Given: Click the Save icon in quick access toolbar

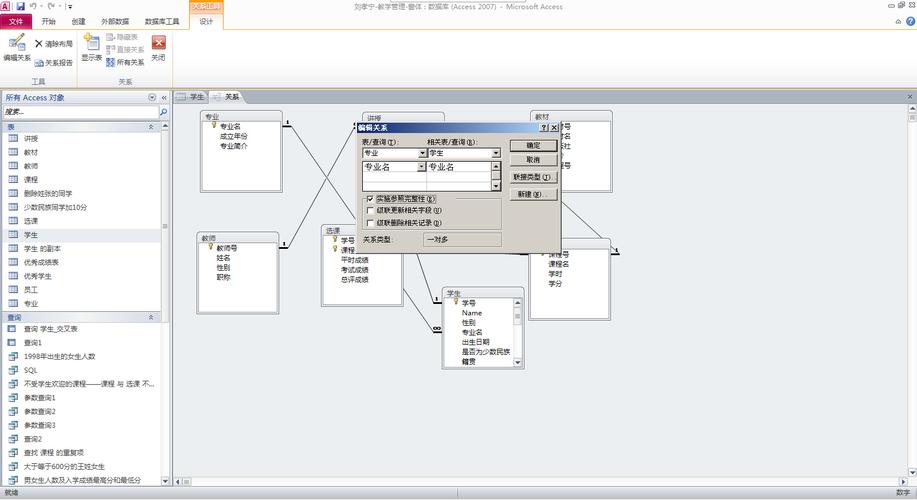Looking at the screenshot, I should pos(21,6).
